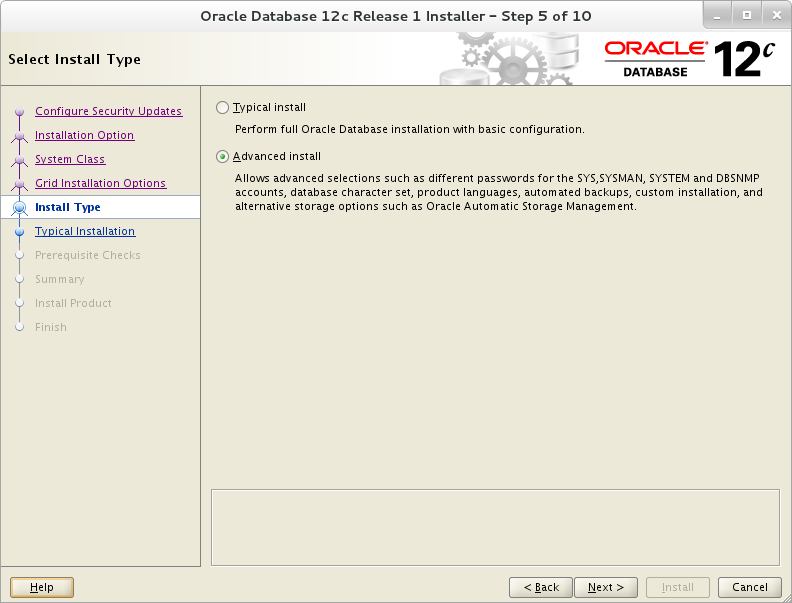This screenshot has height=603, width=792.
Task: Click the Installation Option step bullet icon
Action: point(20,135)
